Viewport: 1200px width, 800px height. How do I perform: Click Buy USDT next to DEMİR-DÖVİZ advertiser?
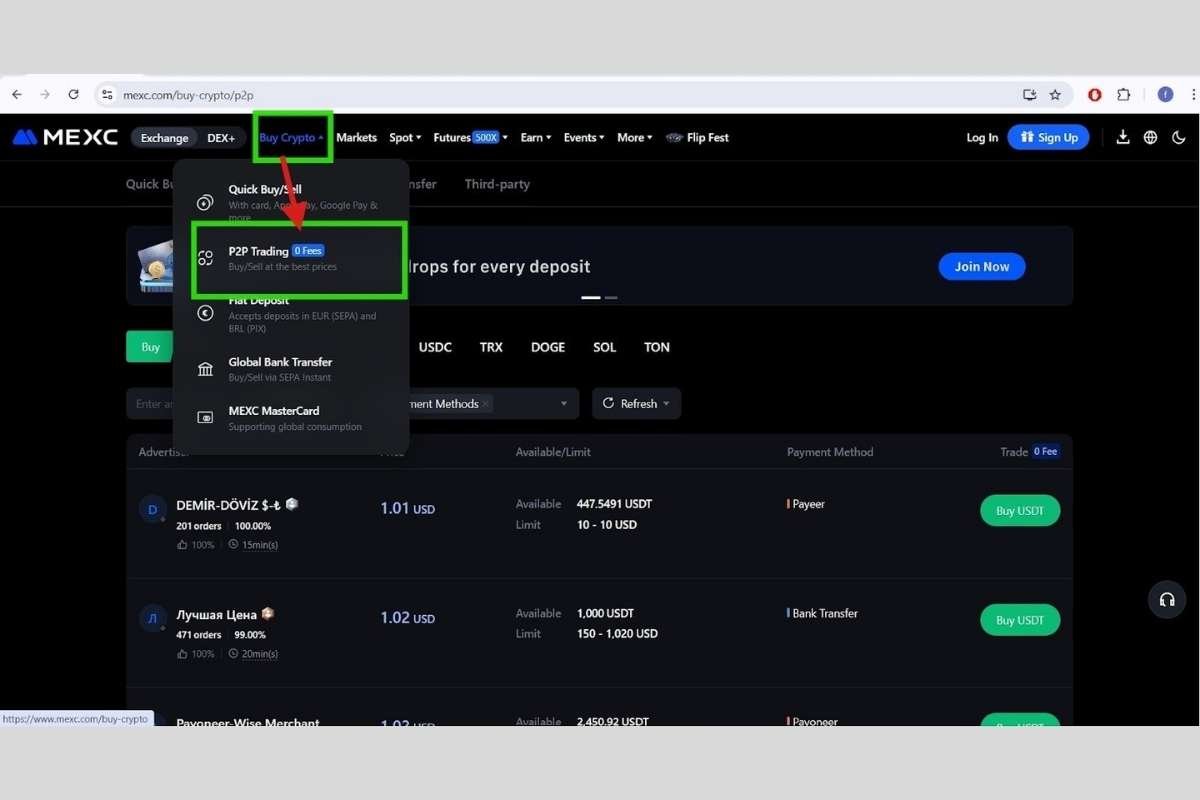tap(1019, 510)
